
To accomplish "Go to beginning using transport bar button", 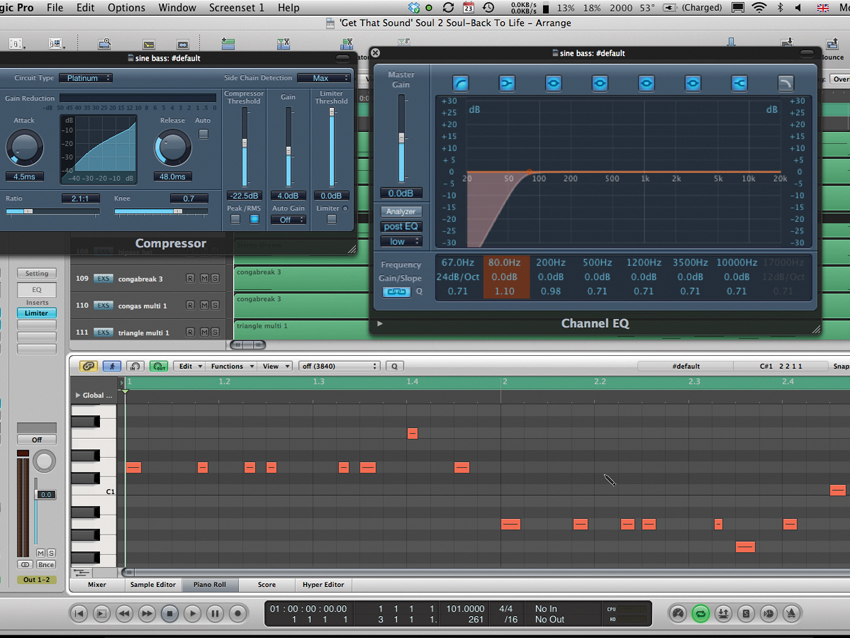I will [x=79, y=614].
